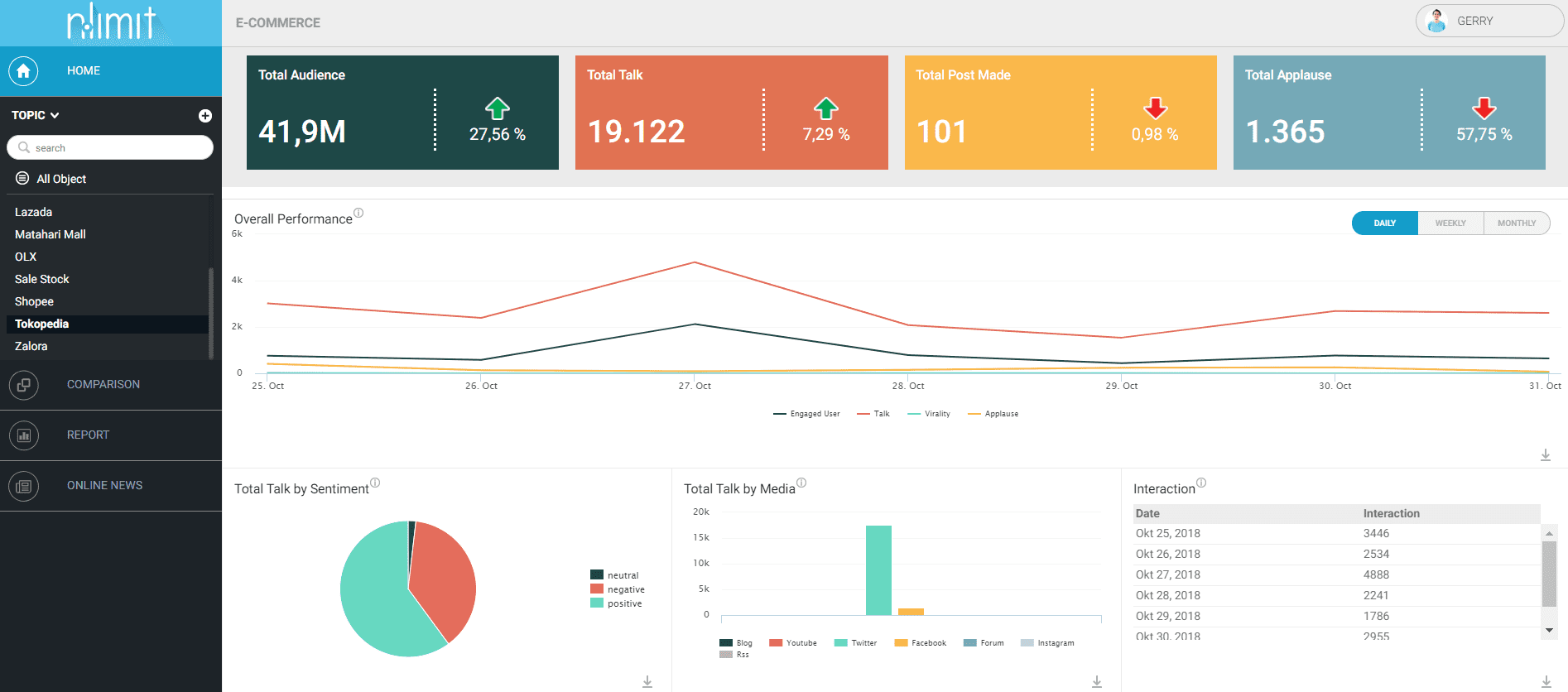Image resolution: width=1568 pixels, height=692 pixels.
Task: Switch chart to Weekly view
Action: [x=1450, y=223]
